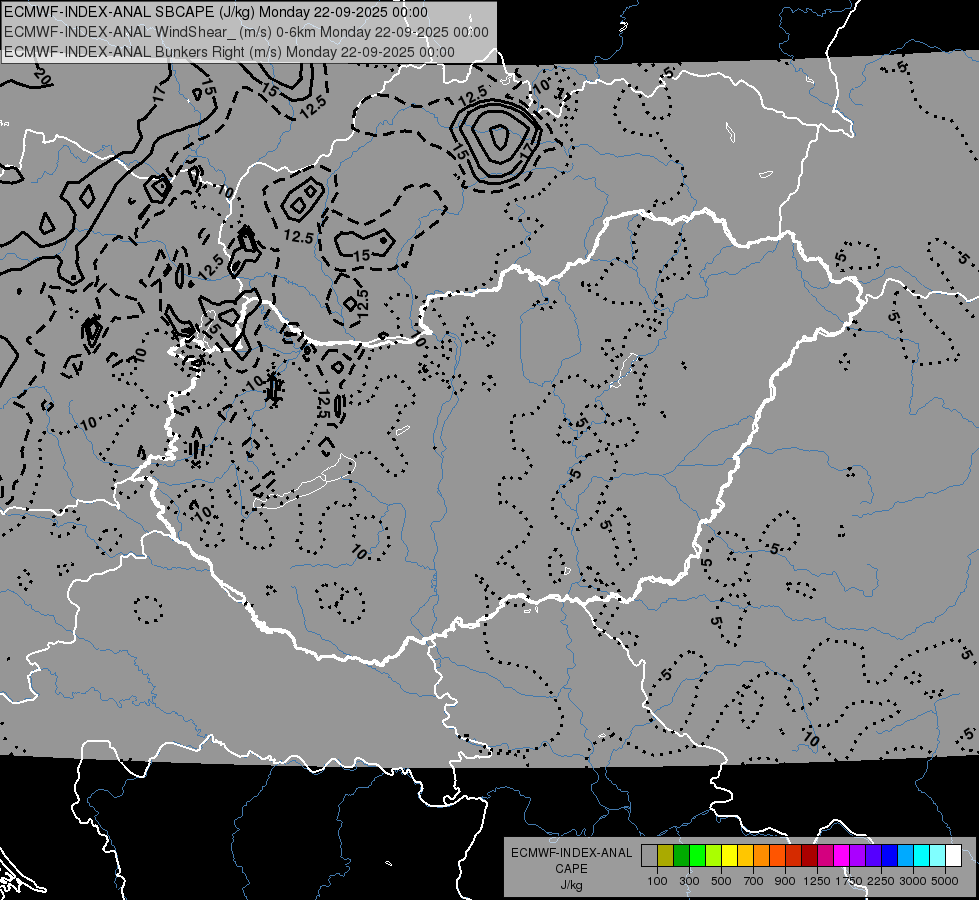This screenshot has width=979, height=900.
Task: Select the bright yellow legend swatch
Action: pos(729,856)
